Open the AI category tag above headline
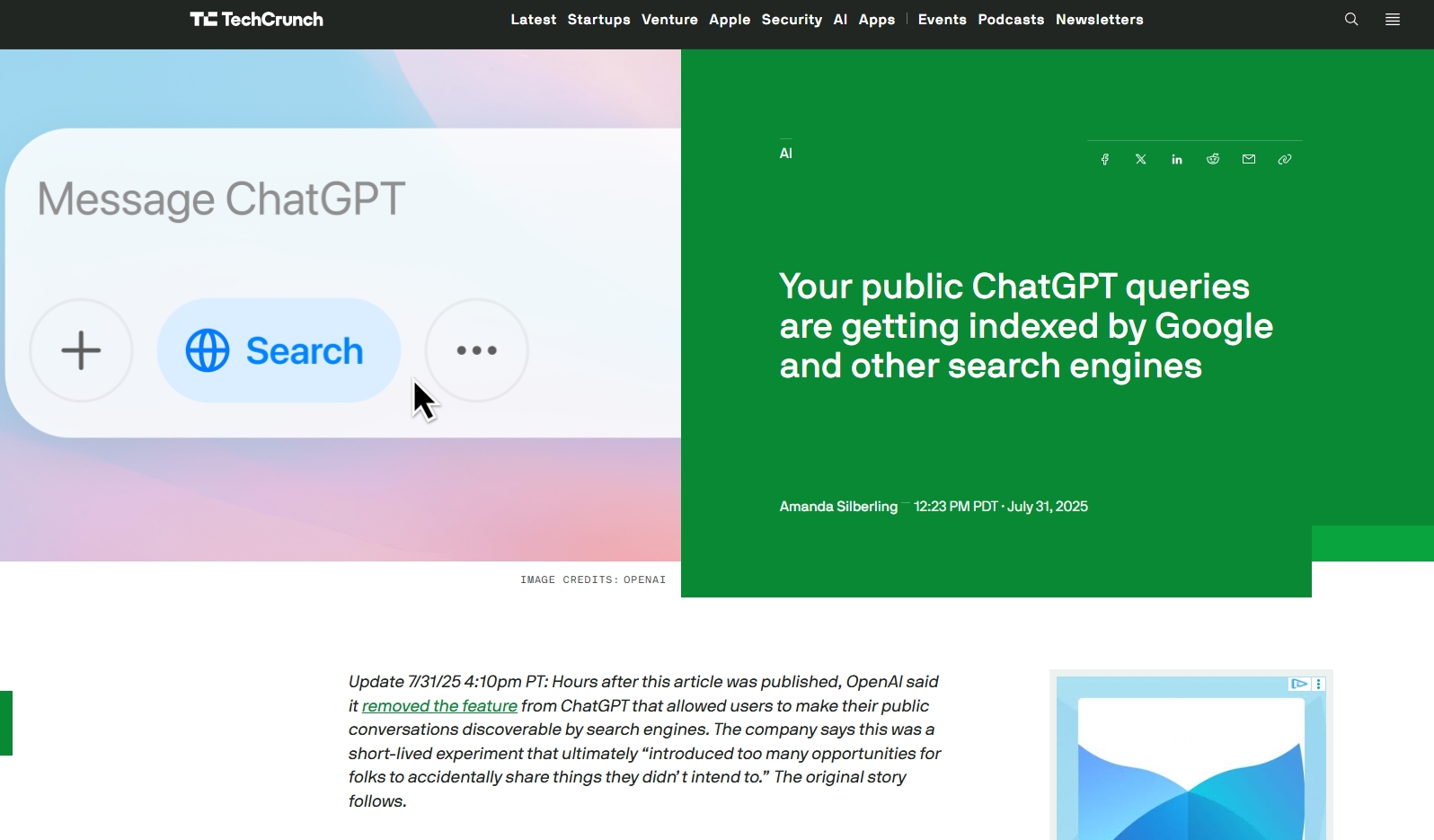The image size is (1434, 840). (786, 154)
